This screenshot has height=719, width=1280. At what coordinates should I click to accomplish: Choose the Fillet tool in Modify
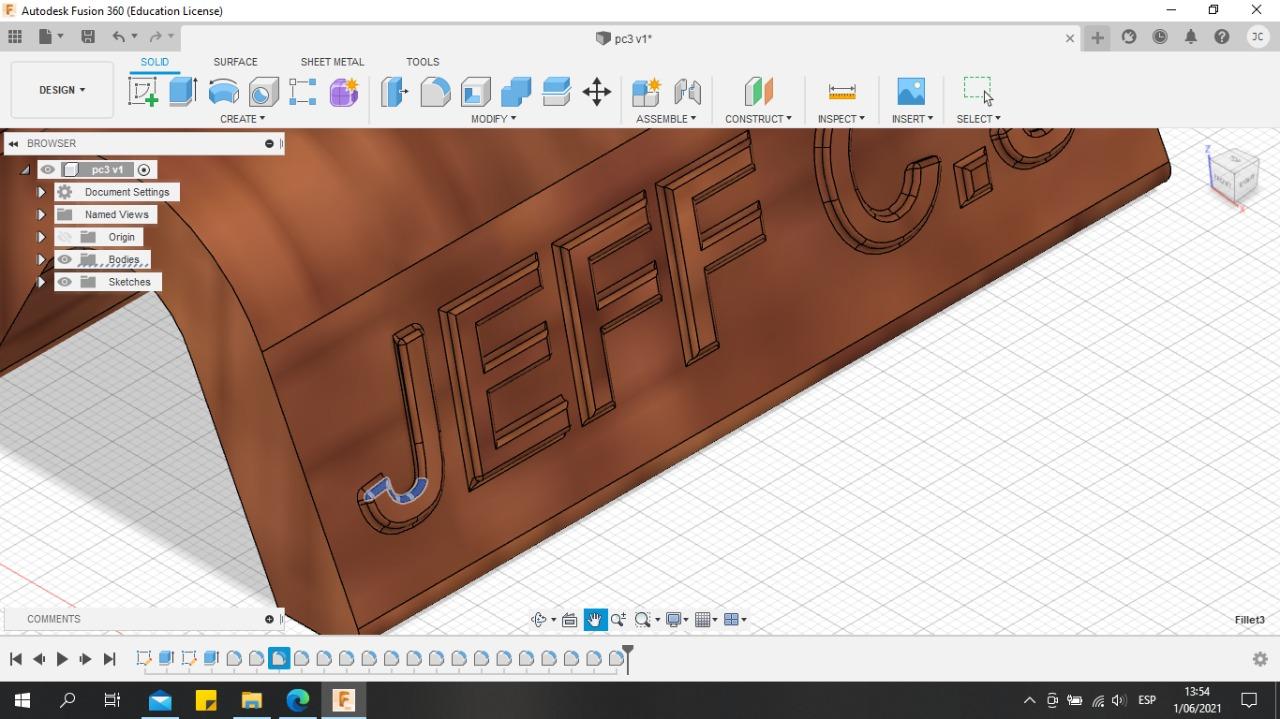(x=435, y=92)
